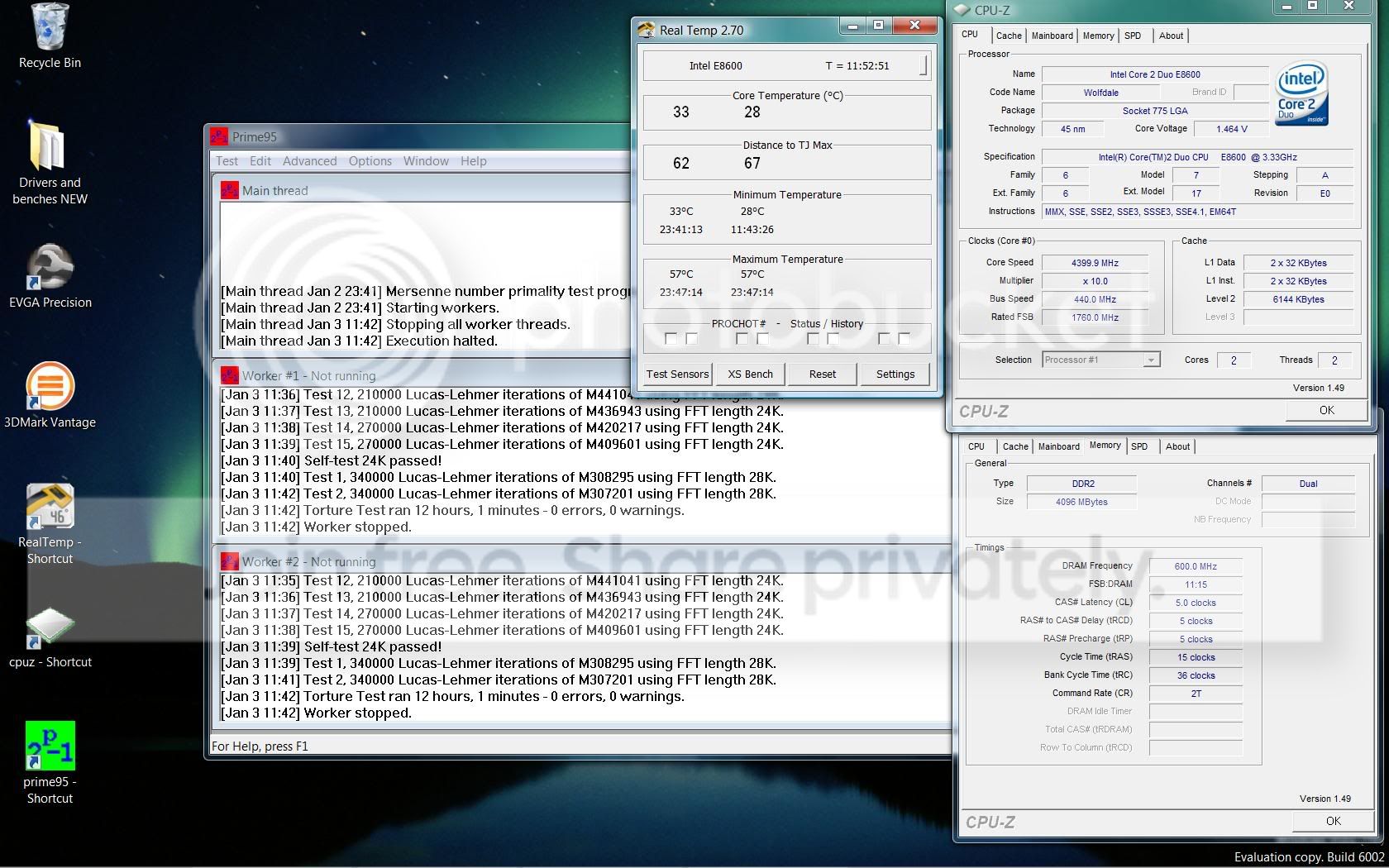Click 'Worker stopped.' line in Worker #2
1389x868 pixels.
(x=316, y=713)
